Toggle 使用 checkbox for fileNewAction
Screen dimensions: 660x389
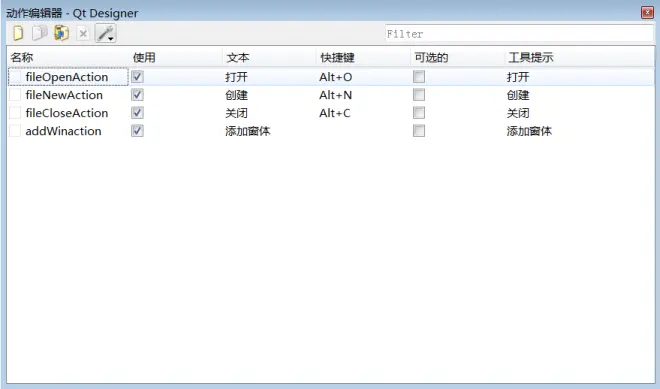(137, 95)
